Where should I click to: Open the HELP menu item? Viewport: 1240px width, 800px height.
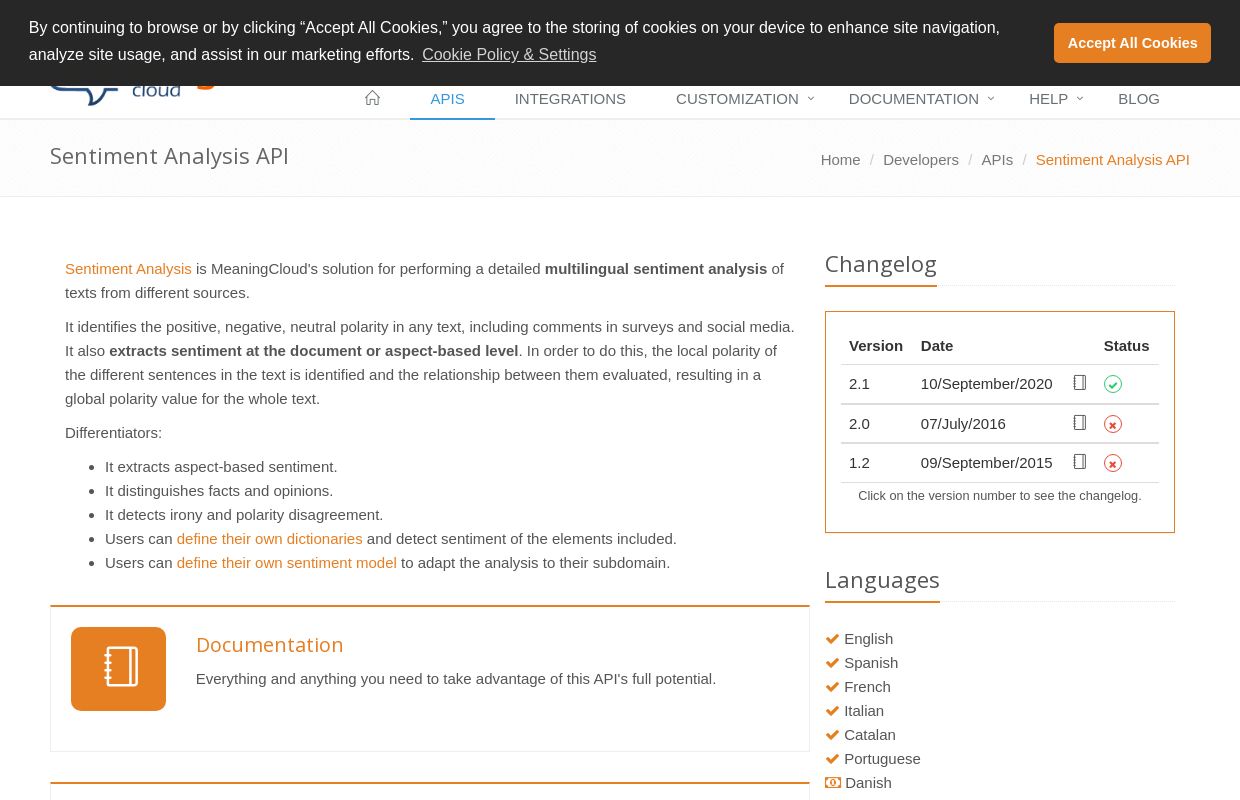click(x=1048, y=98)
